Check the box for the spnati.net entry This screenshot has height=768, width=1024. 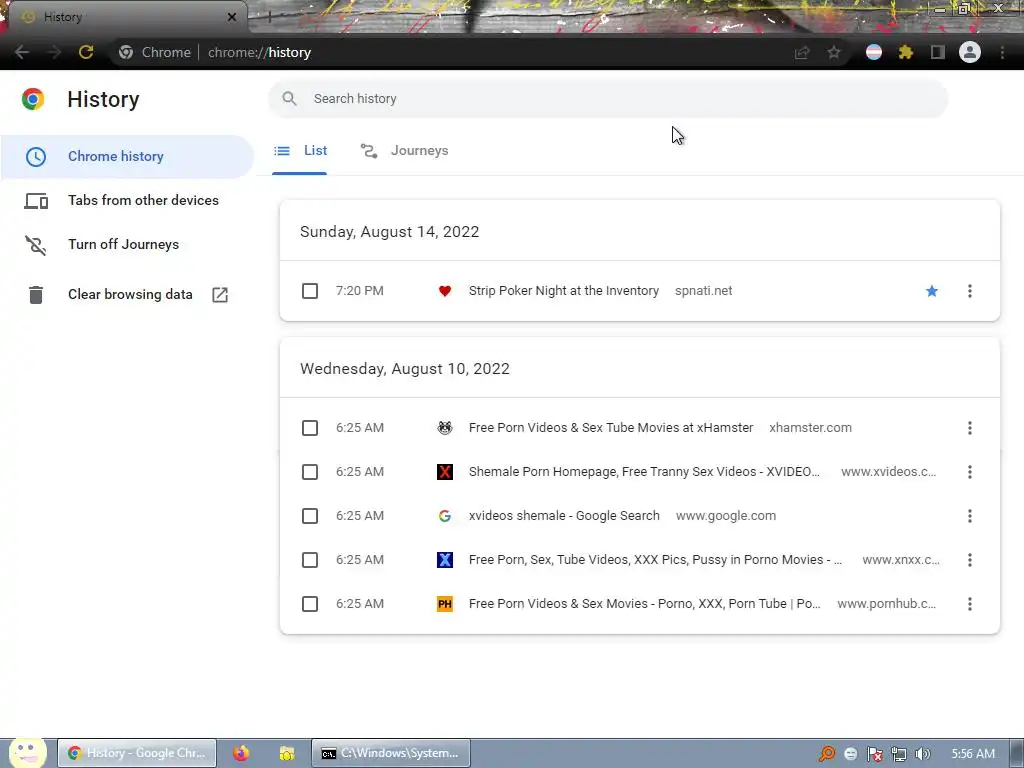310,291
